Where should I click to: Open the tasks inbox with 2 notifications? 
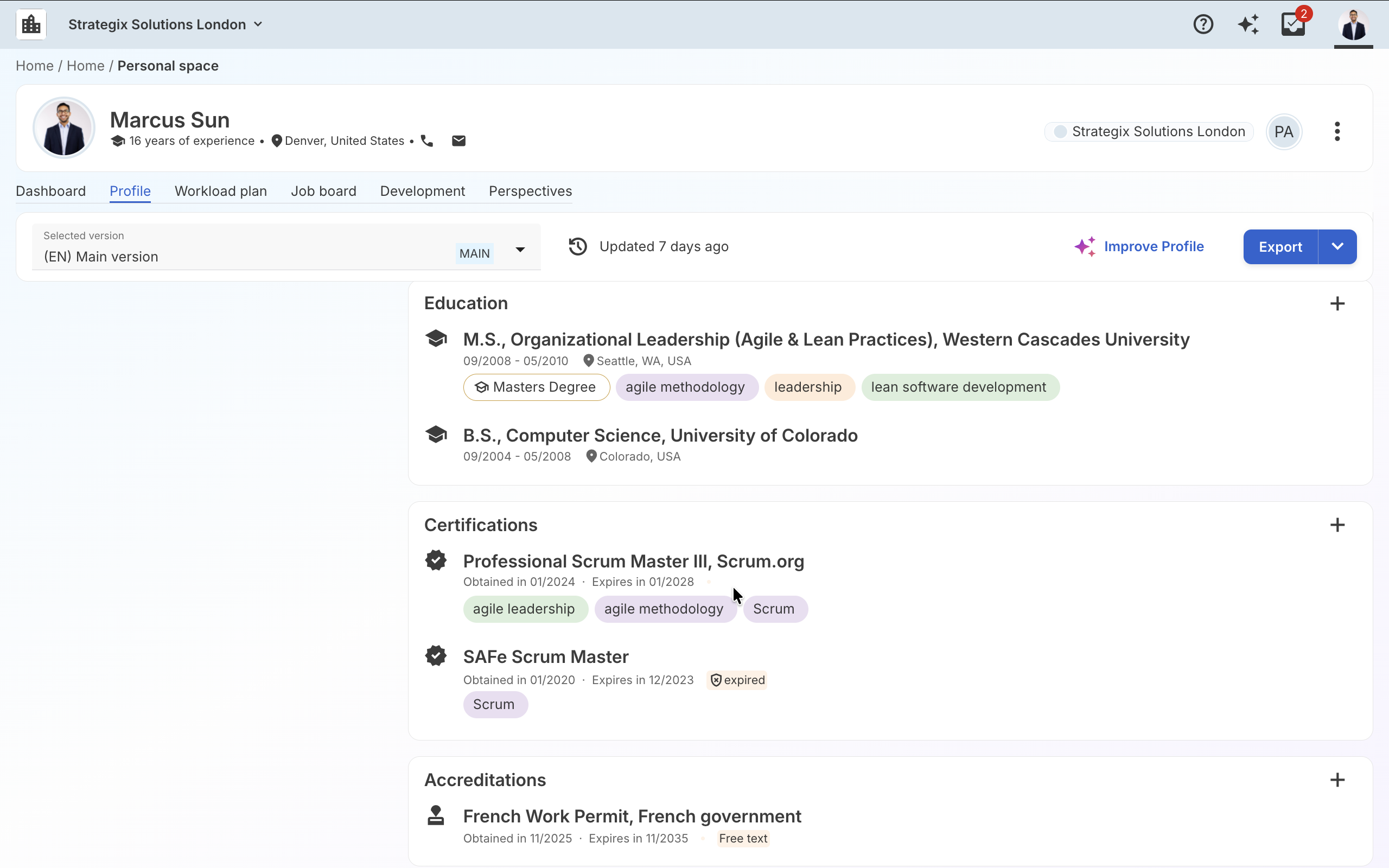[x=1293, y=24]
